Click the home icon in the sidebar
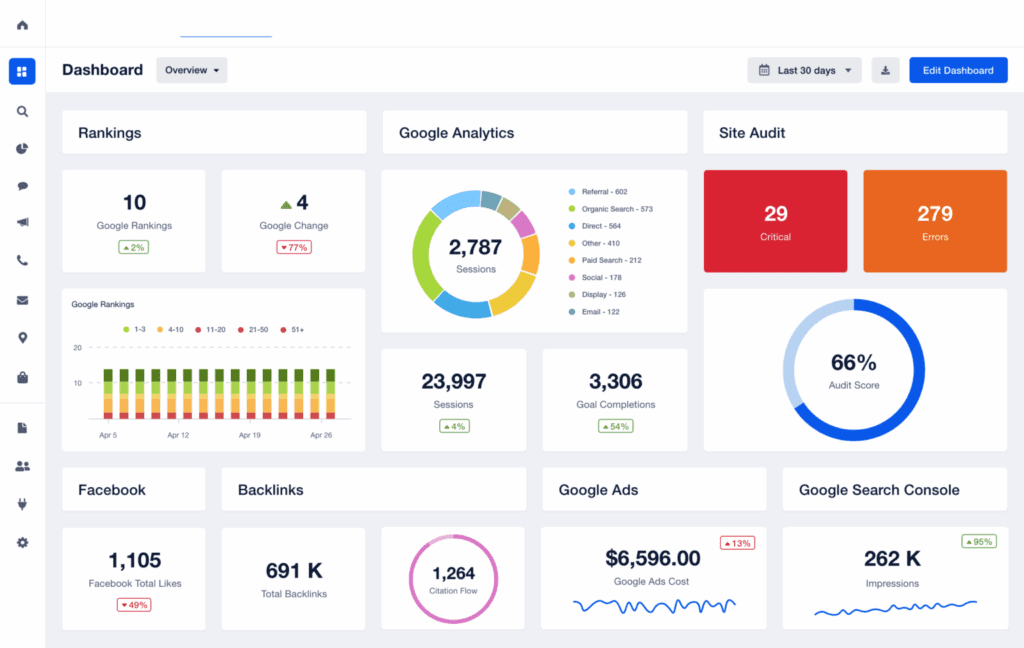The image size is (1024, 648). point(22,25)
